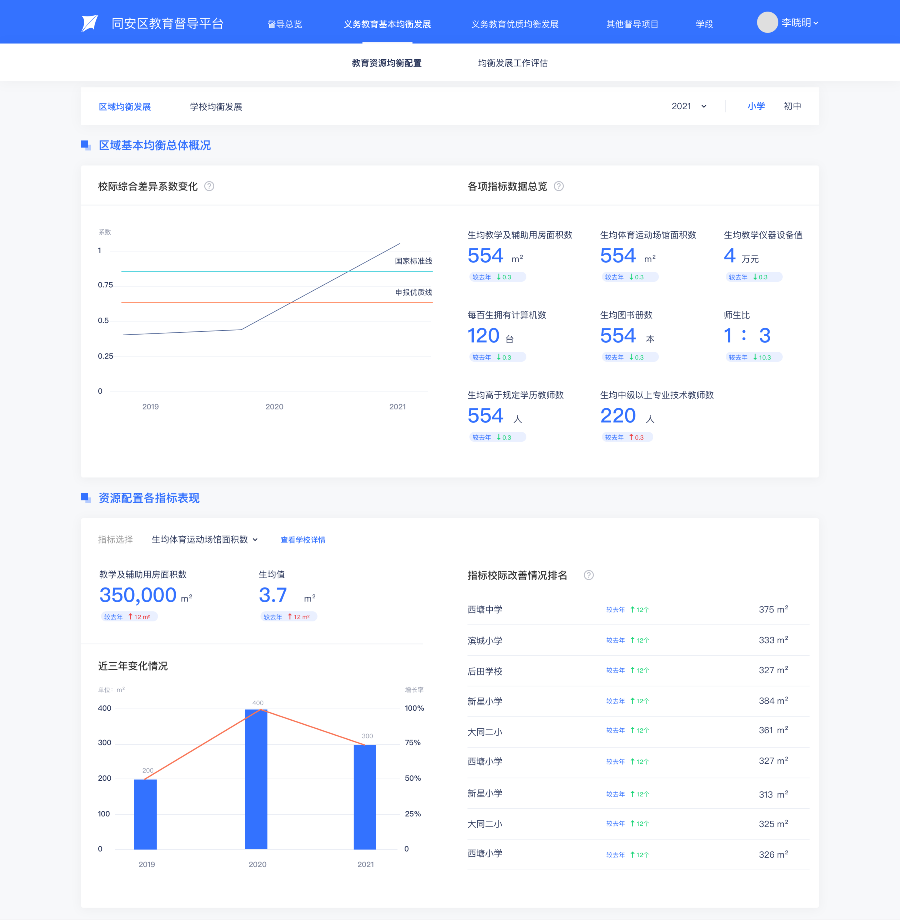Image resolution: width=901 pixels, height=922 pixels.
Task: Click the up arrow trend icon for 西塘中学
Action: coord(632,610)
